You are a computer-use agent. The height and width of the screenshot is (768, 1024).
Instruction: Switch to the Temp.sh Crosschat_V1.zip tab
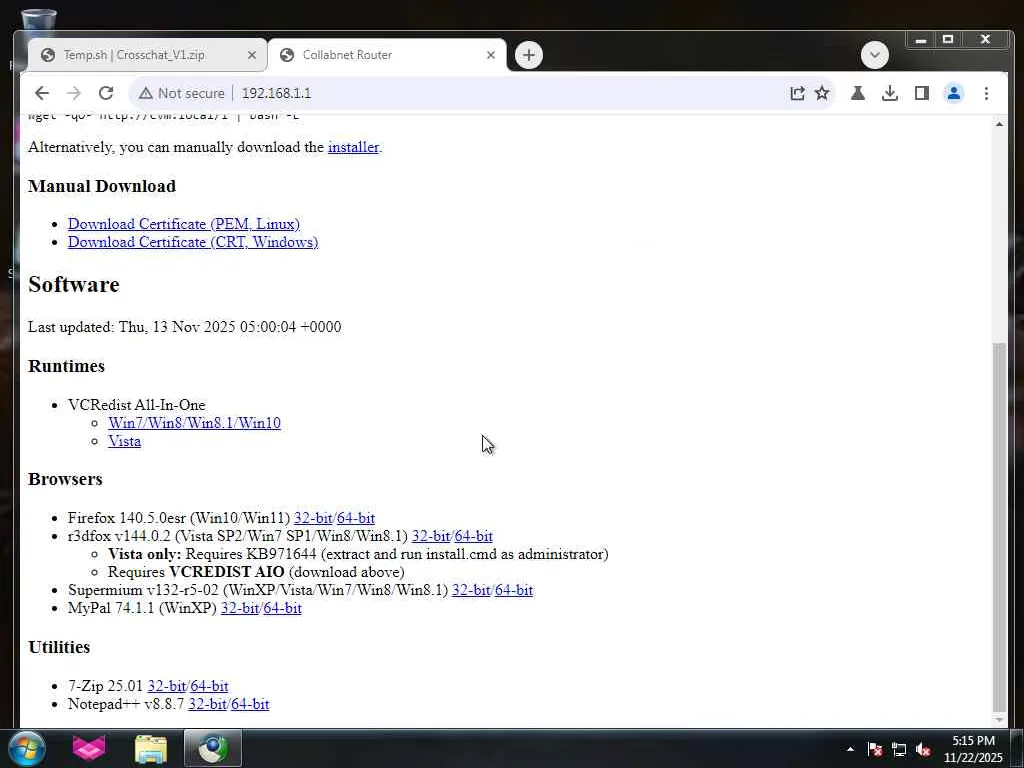134,56
